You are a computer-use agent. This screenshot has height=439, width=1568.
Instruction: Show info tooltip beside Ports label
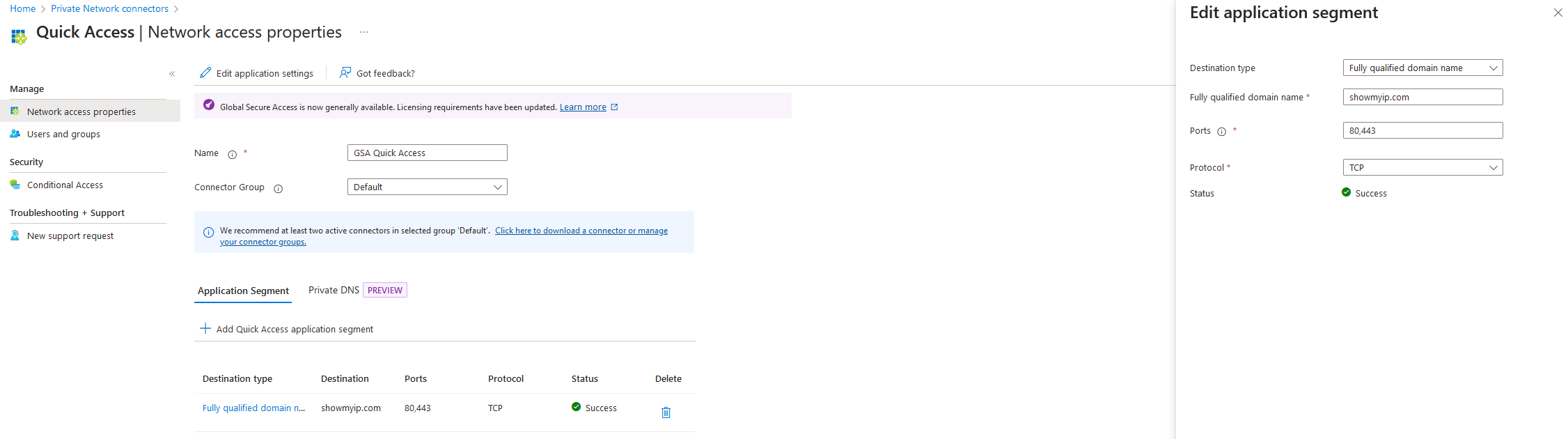pos(1221,132)
